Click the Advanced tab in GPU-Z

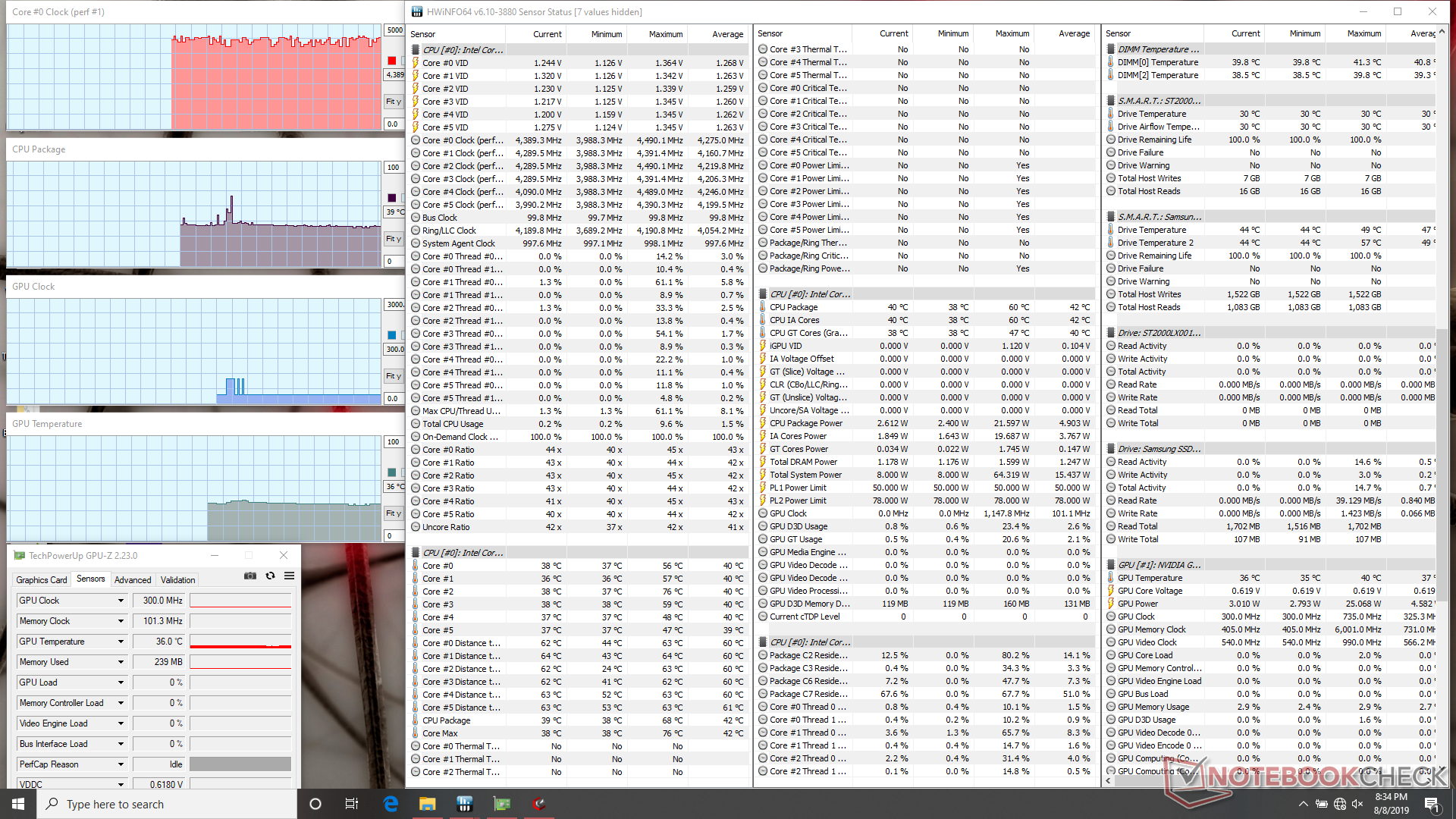[133, 580]
